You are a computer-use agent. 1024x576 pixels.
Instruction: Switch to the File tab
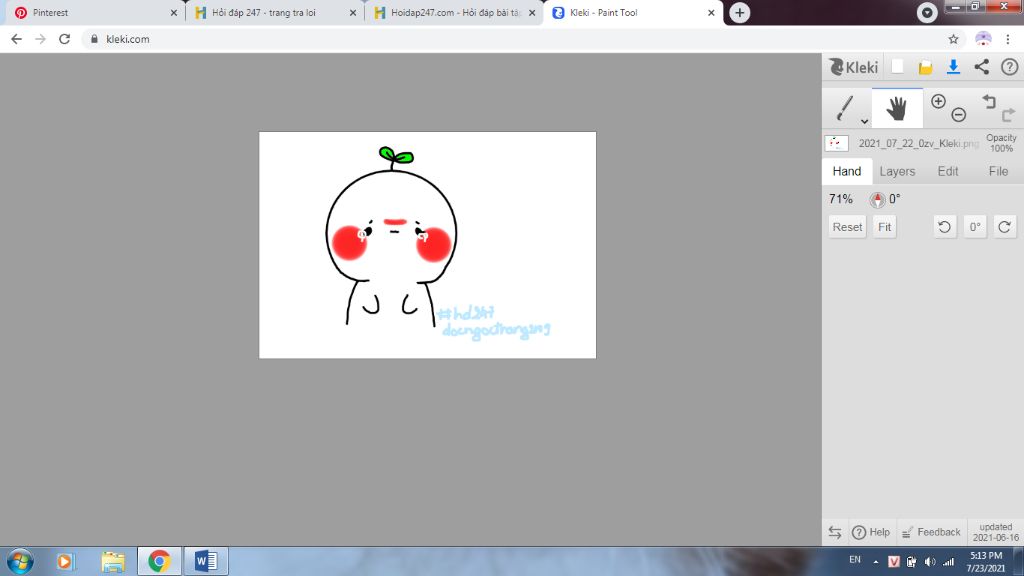point(998,171)
